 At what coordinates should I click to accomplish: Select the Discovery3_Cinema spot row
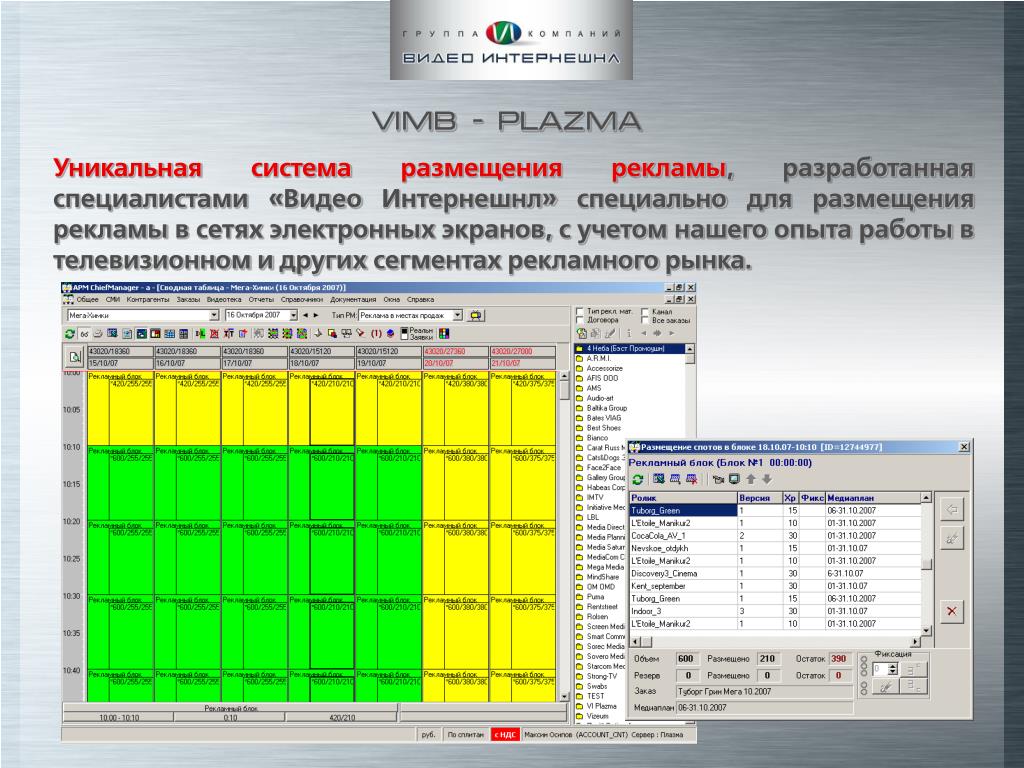[x=776, y=573]
